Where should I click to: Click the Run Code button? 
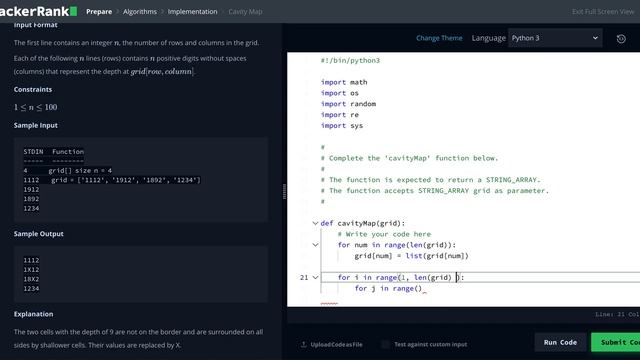pos(560,342)
